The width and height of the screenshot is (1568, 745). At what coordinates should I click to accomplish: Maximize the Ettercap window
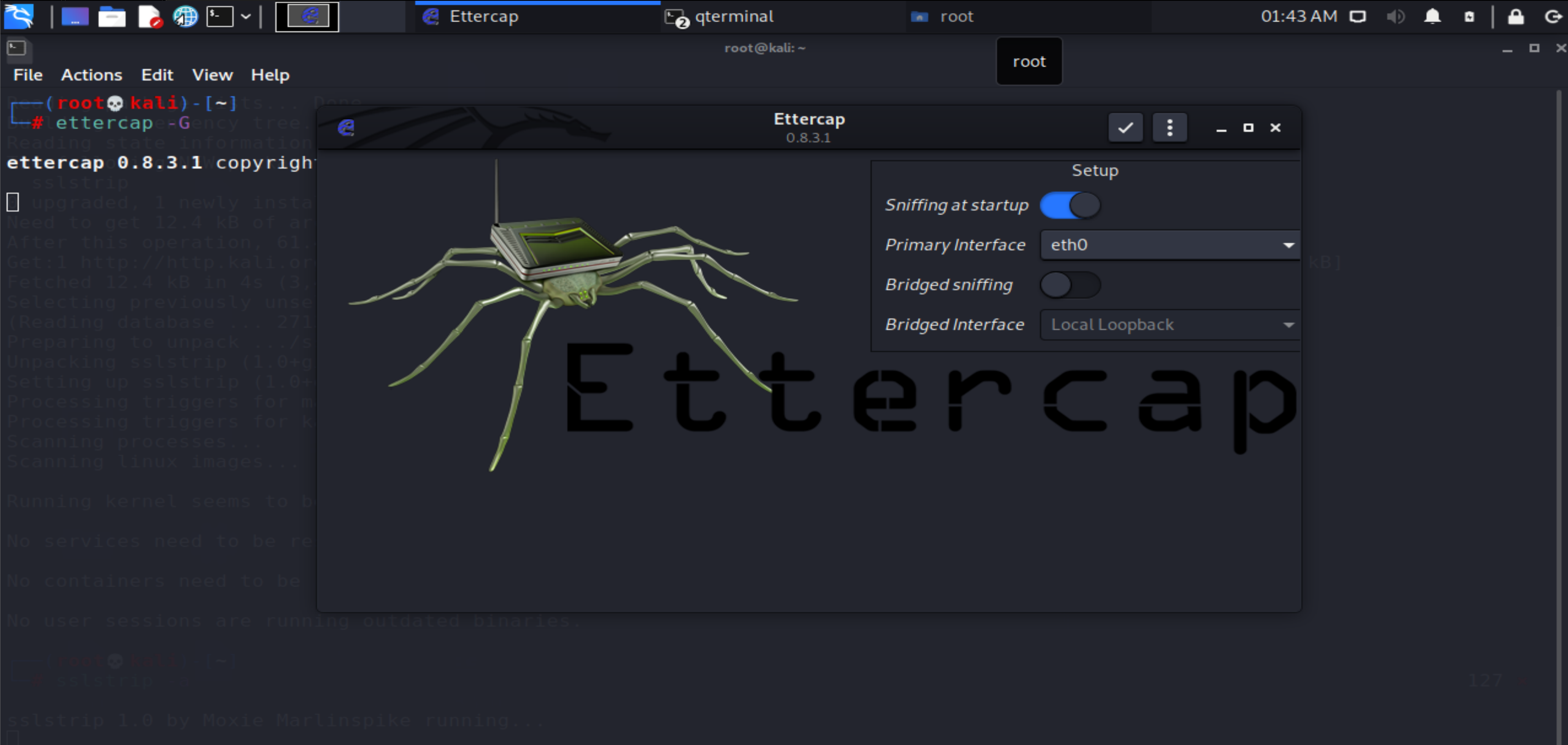(1248, 128)
